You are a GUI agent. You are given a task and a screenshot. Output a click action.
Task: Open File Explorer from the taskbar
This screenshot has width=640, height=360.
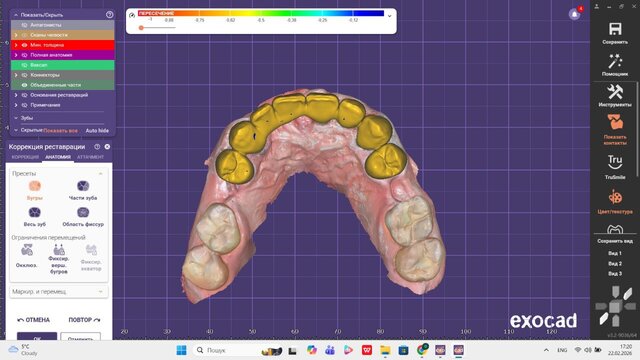click(385, 350)
